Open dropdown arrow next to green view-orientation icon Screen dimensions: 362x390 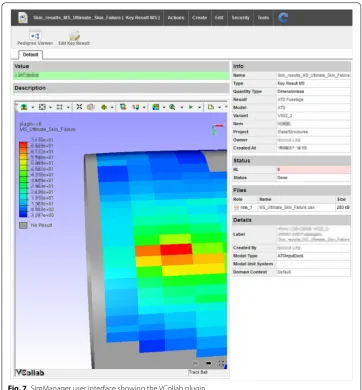click(33, 107)
